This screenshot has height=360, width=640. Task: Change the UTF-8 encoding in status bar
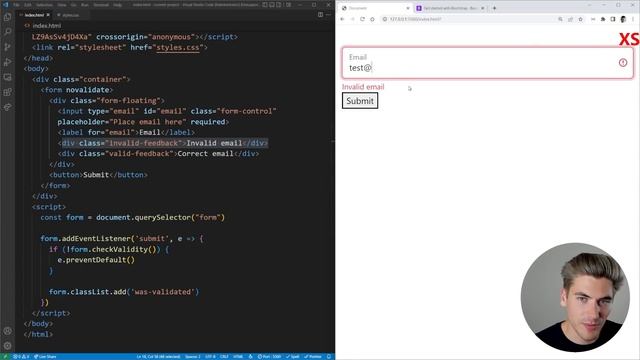click(210, 356)
